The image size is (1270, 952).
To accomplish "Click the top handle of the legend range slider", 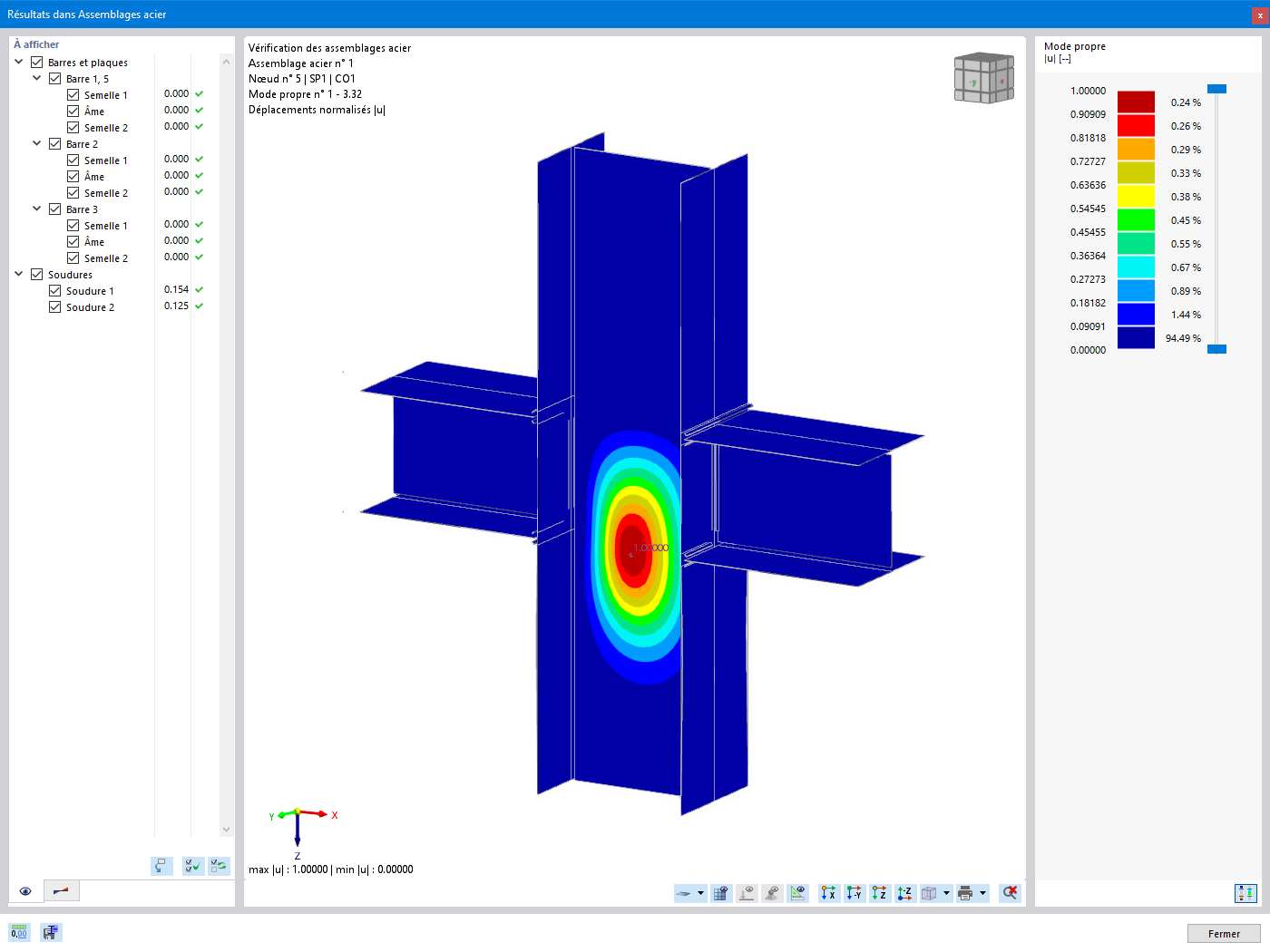I will [x=1216, y=89].
